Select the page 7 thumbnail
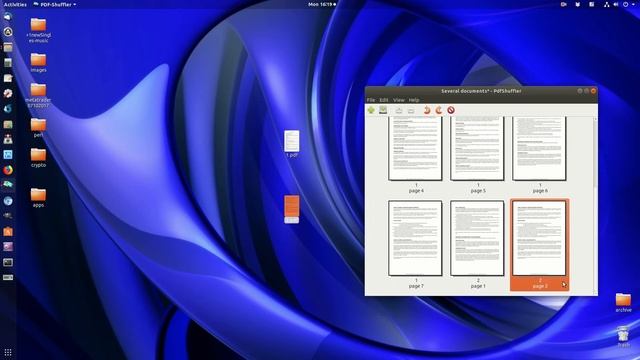 click(x=416, y=238)
